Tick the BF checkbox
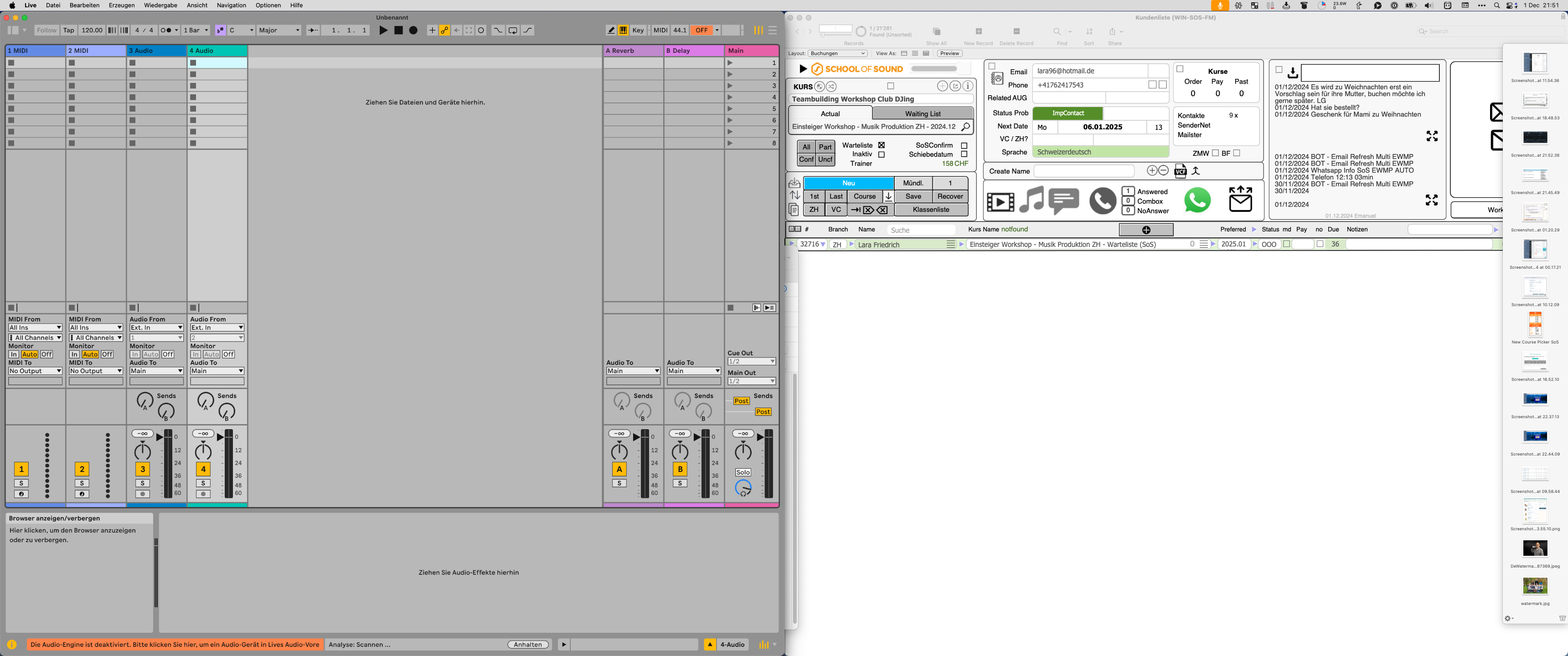This screenshot has width=1568, height=656. click(x=1236, y=154)
